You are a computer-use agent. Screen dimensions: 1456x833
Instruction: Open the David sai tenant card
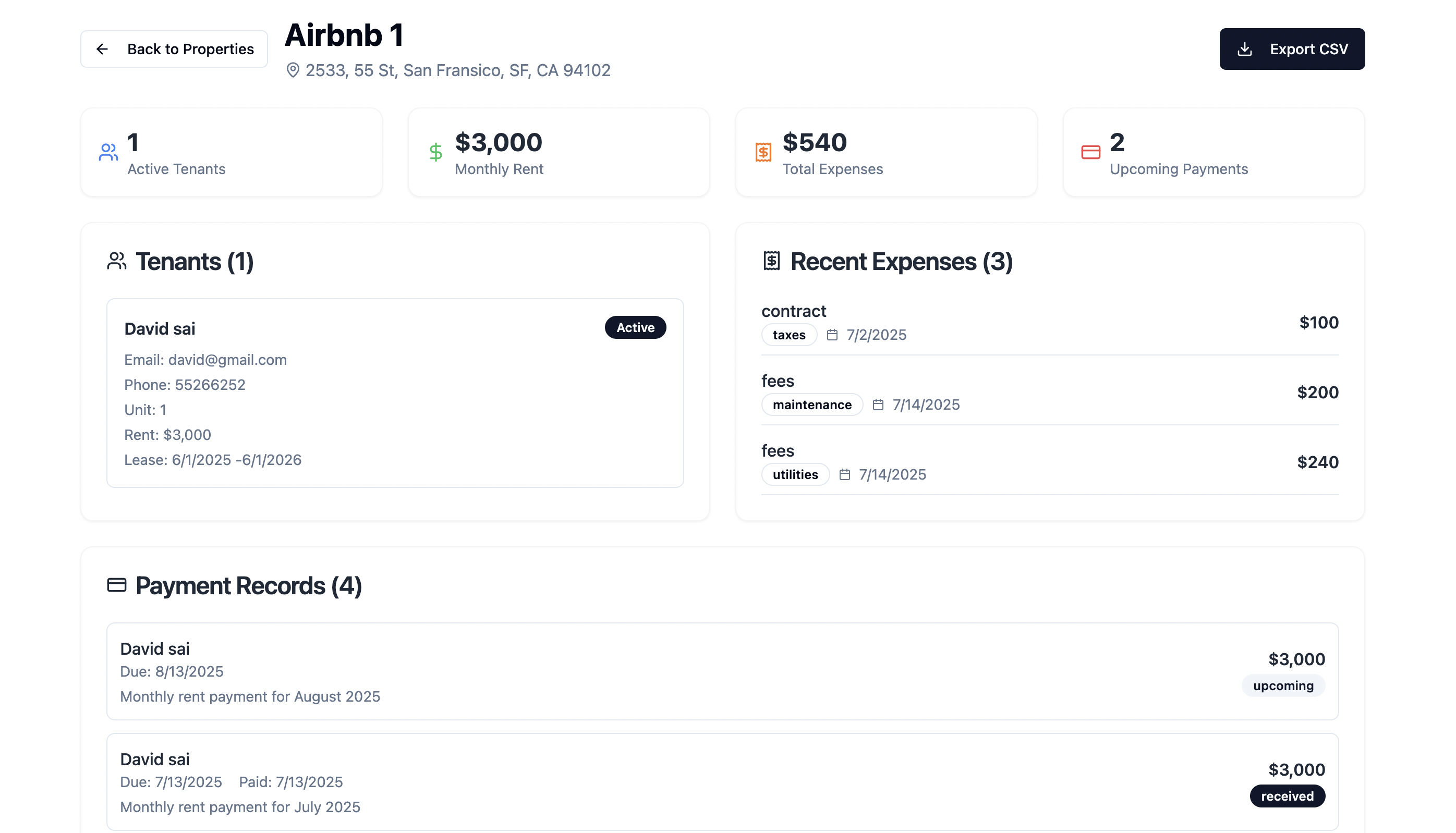pos(395,394)
